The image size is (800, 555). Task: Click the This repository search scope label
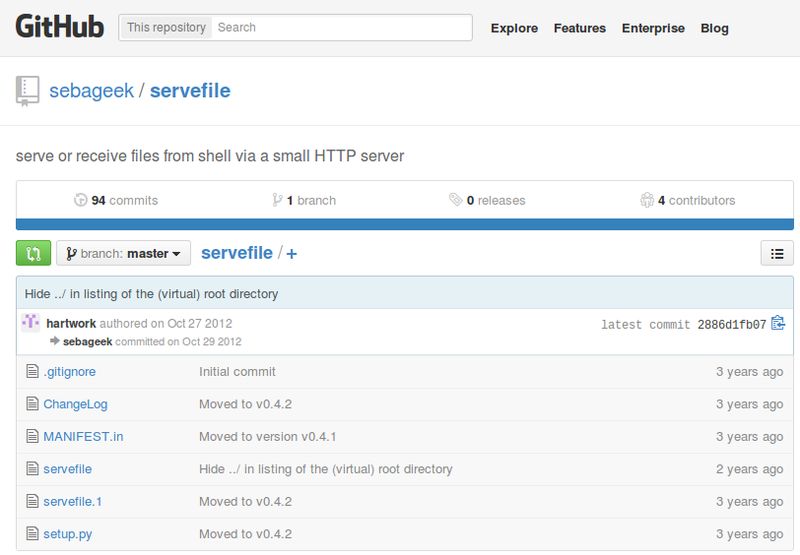point(166,27)
